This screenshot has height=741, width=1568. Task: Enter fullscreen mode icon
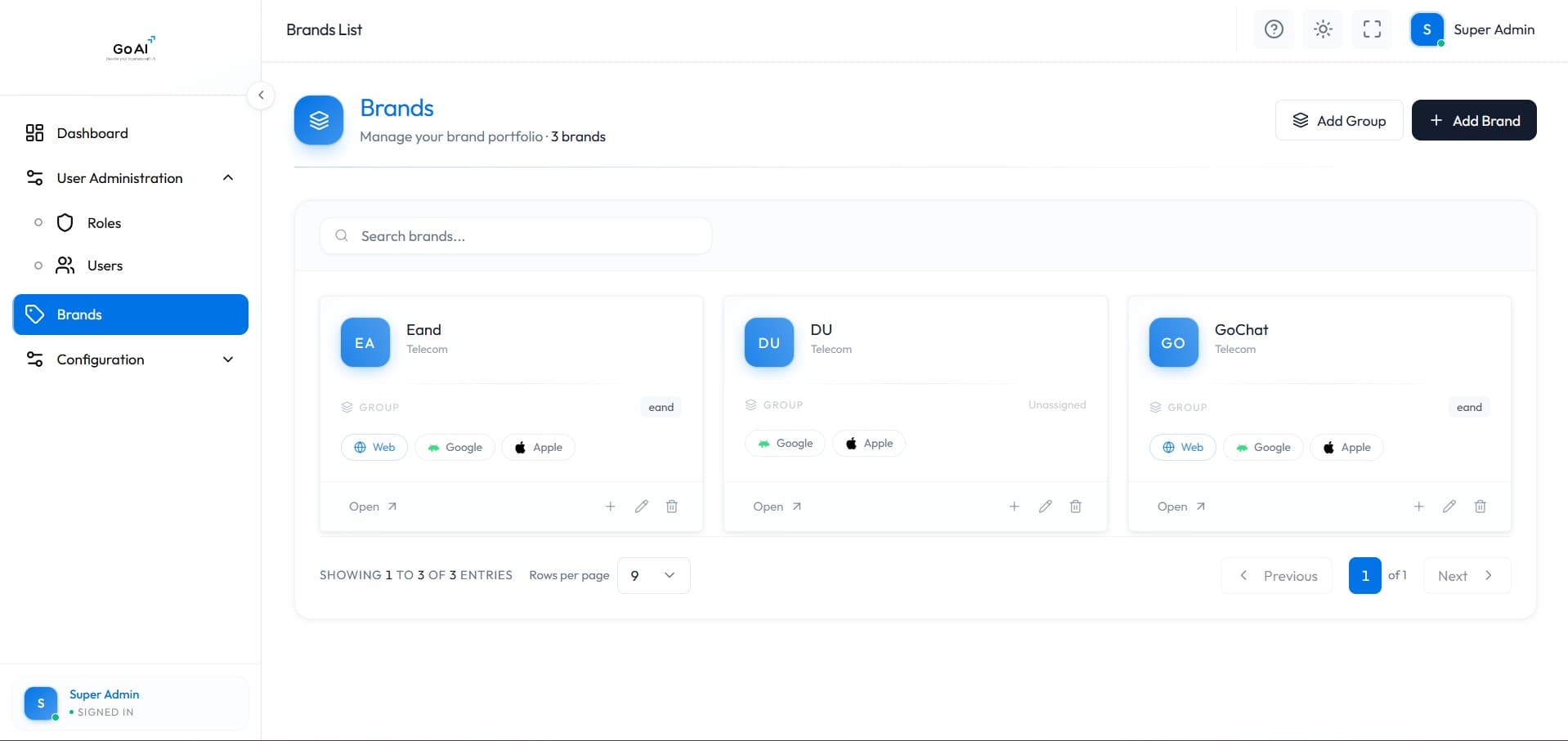pos(1372,29)
